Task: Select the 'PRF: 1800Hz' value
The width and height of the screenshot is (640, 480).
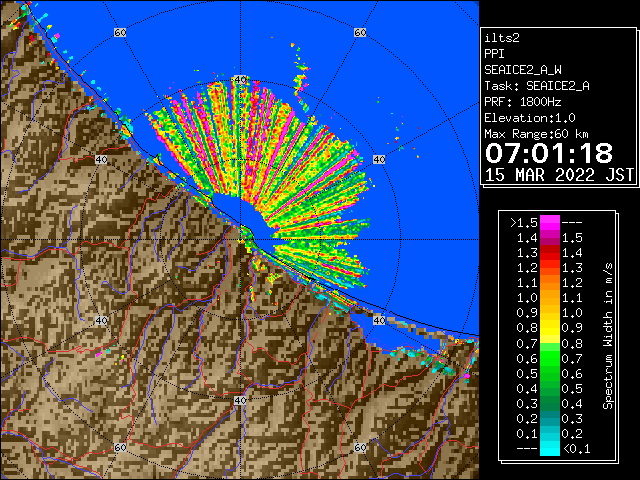Action: click(523, 102)
